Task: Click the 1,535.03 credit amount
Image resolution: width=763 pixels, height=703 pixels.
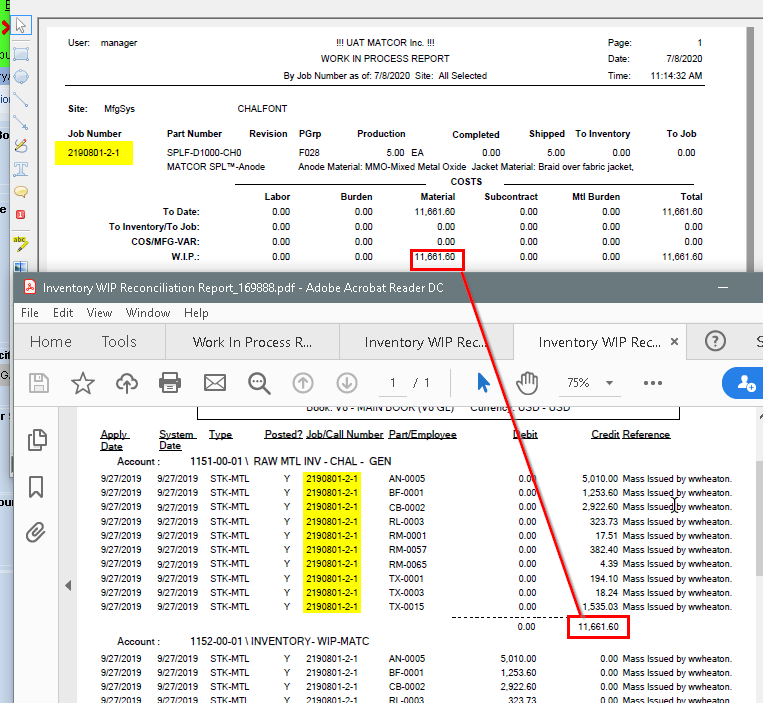Action: click(600, 607)
